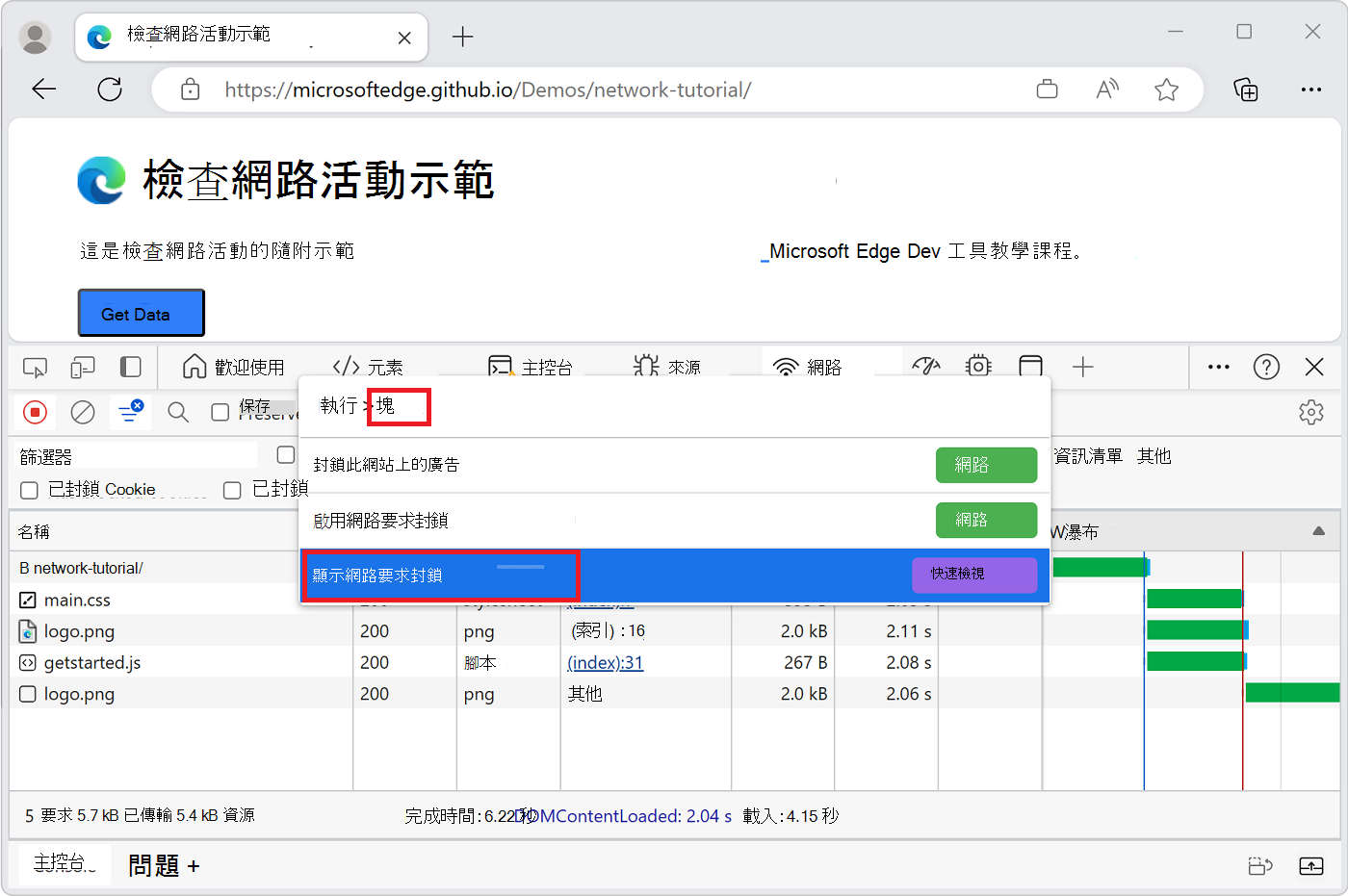Toggle the network filter icon

130,412
